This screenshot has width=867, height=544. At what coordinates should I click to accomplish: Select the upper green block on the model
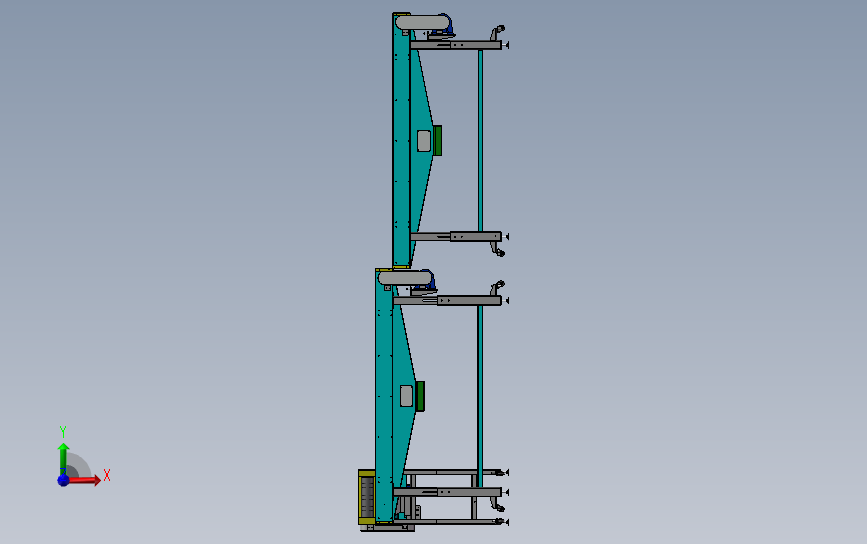click(x=437, y=140)
